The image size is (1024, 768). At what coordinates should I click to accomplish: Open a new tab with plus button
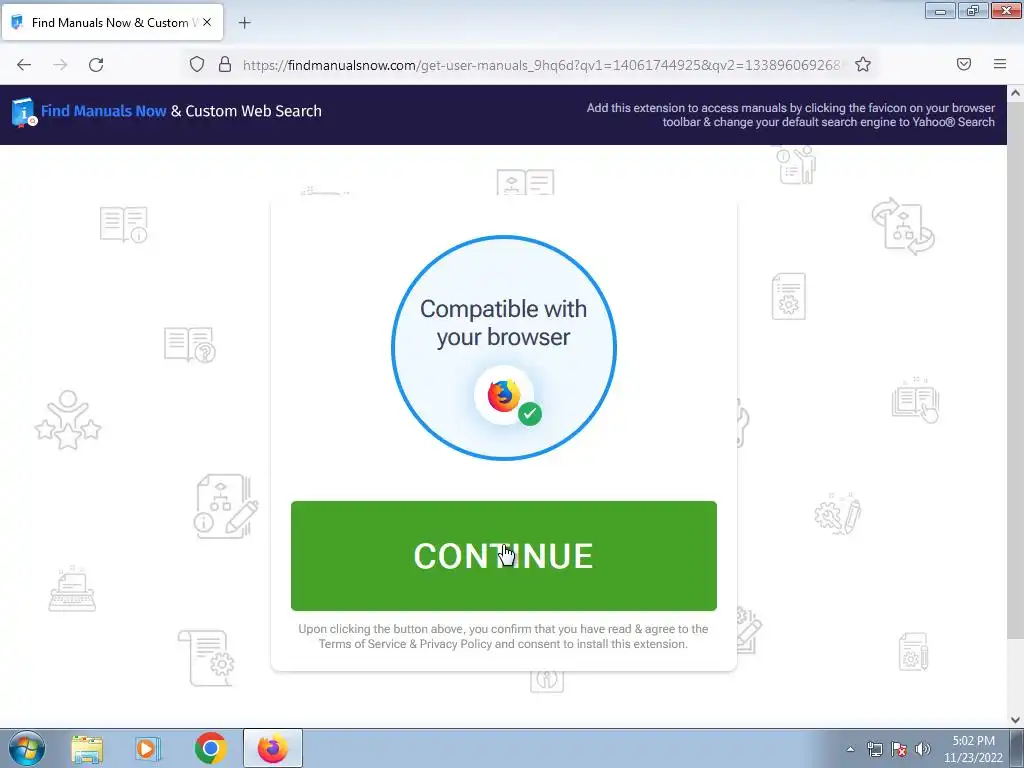(244, 23)
